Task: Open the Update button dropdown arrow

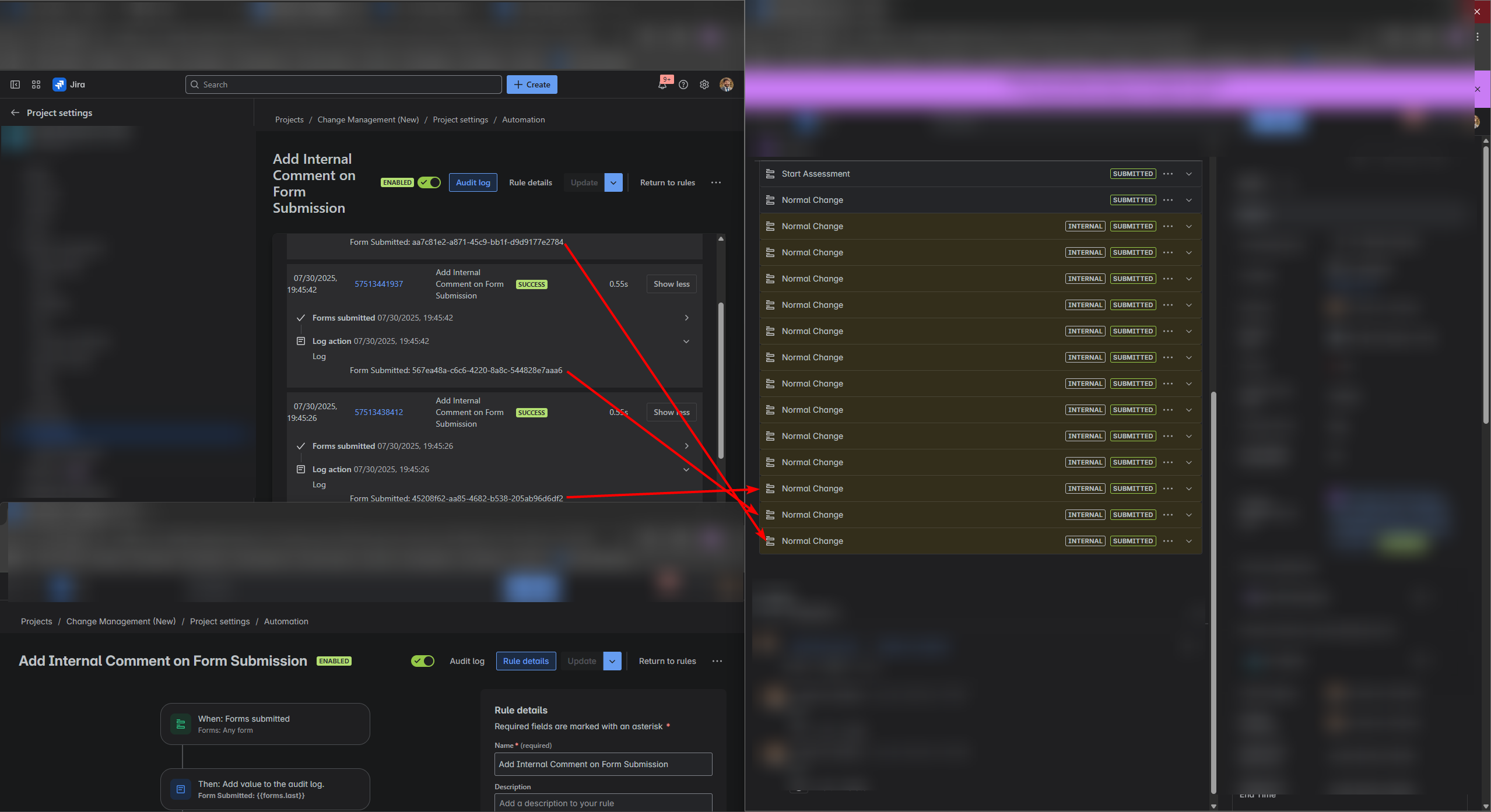Action: click(613, 182)
